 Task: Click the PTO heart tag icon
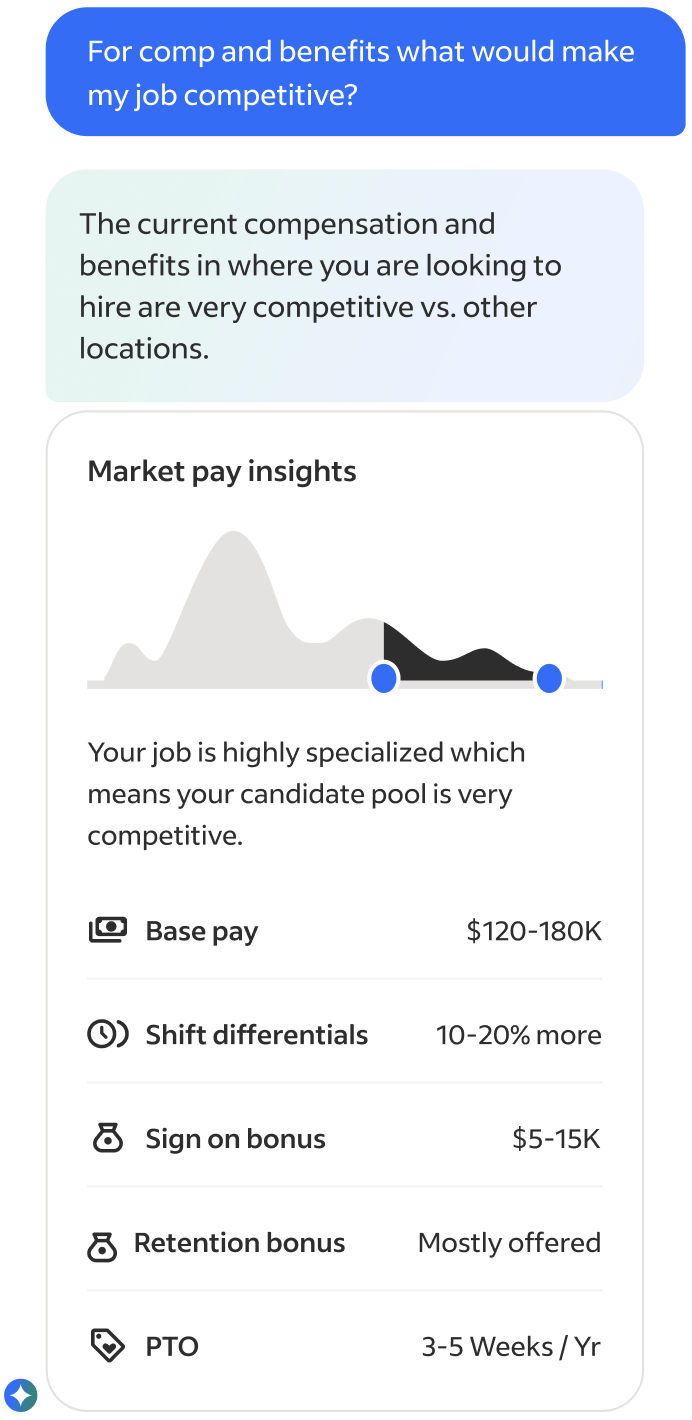107,1346
